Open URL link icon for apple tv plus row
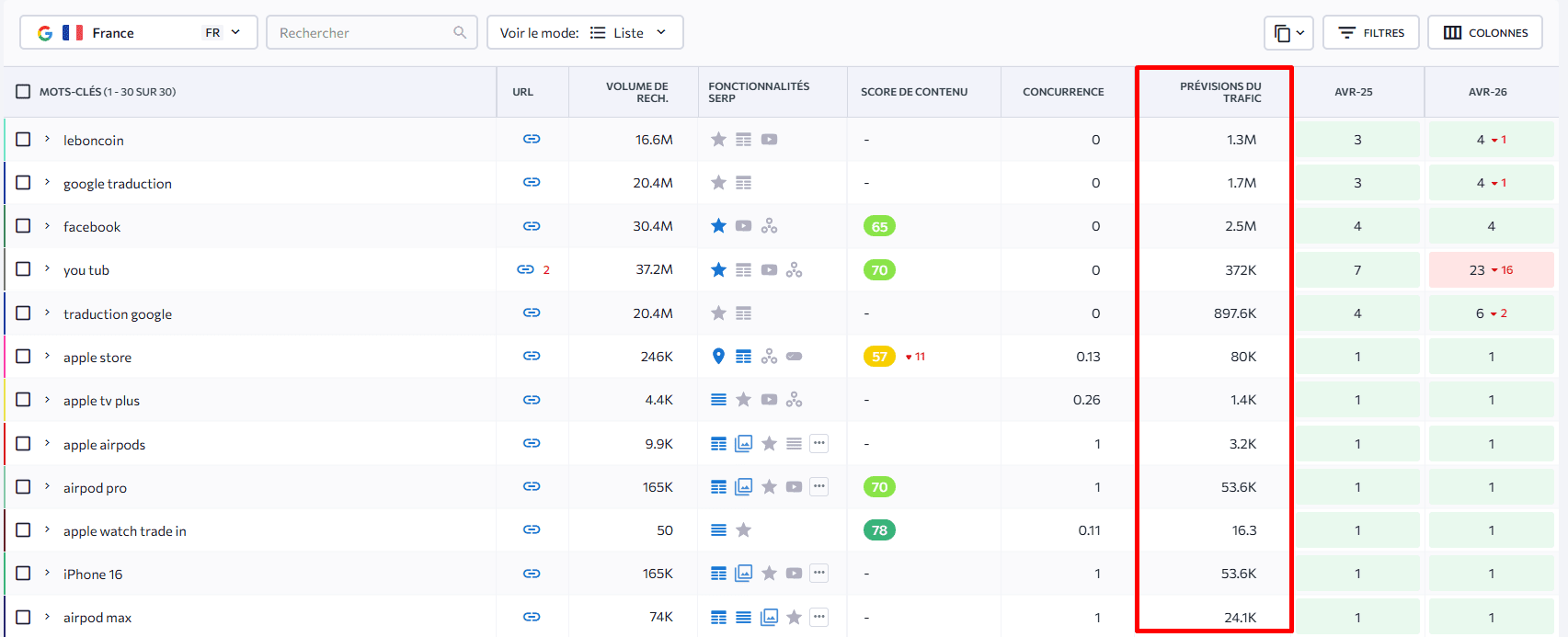This screenshot has width=1568, height=637. point(532,400)
